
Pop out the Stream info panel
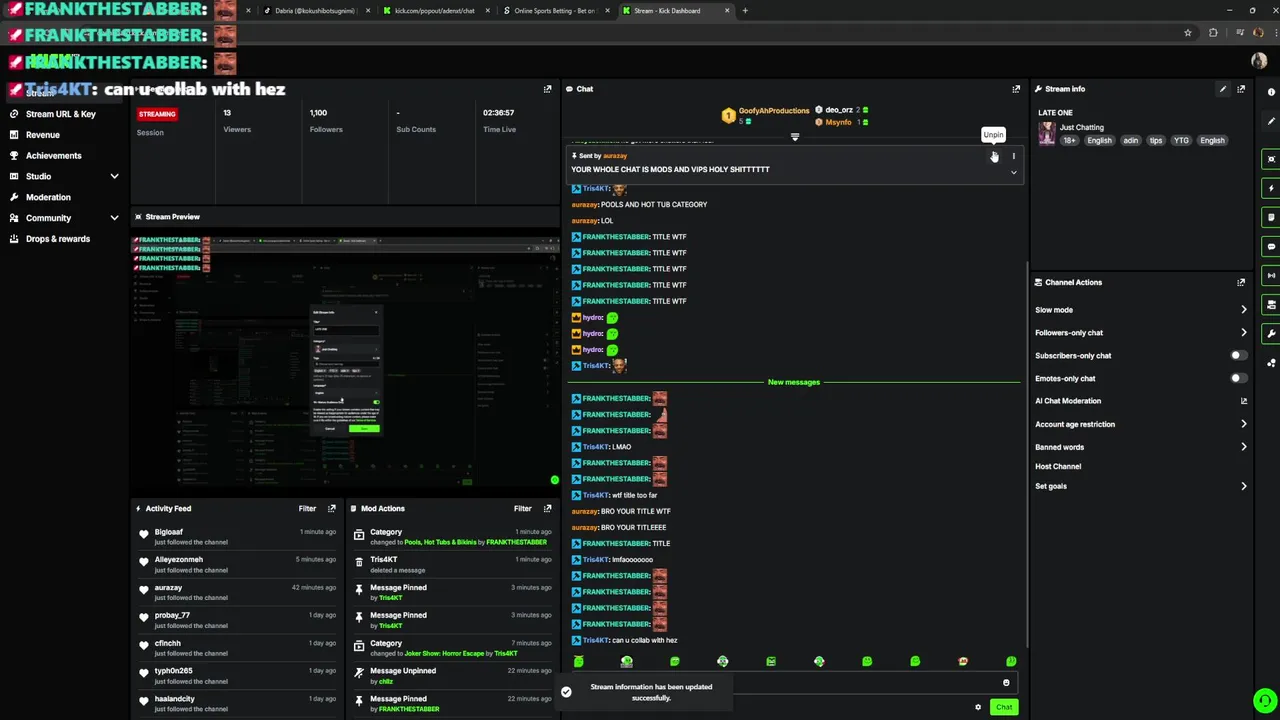[x=1241, y=89]
